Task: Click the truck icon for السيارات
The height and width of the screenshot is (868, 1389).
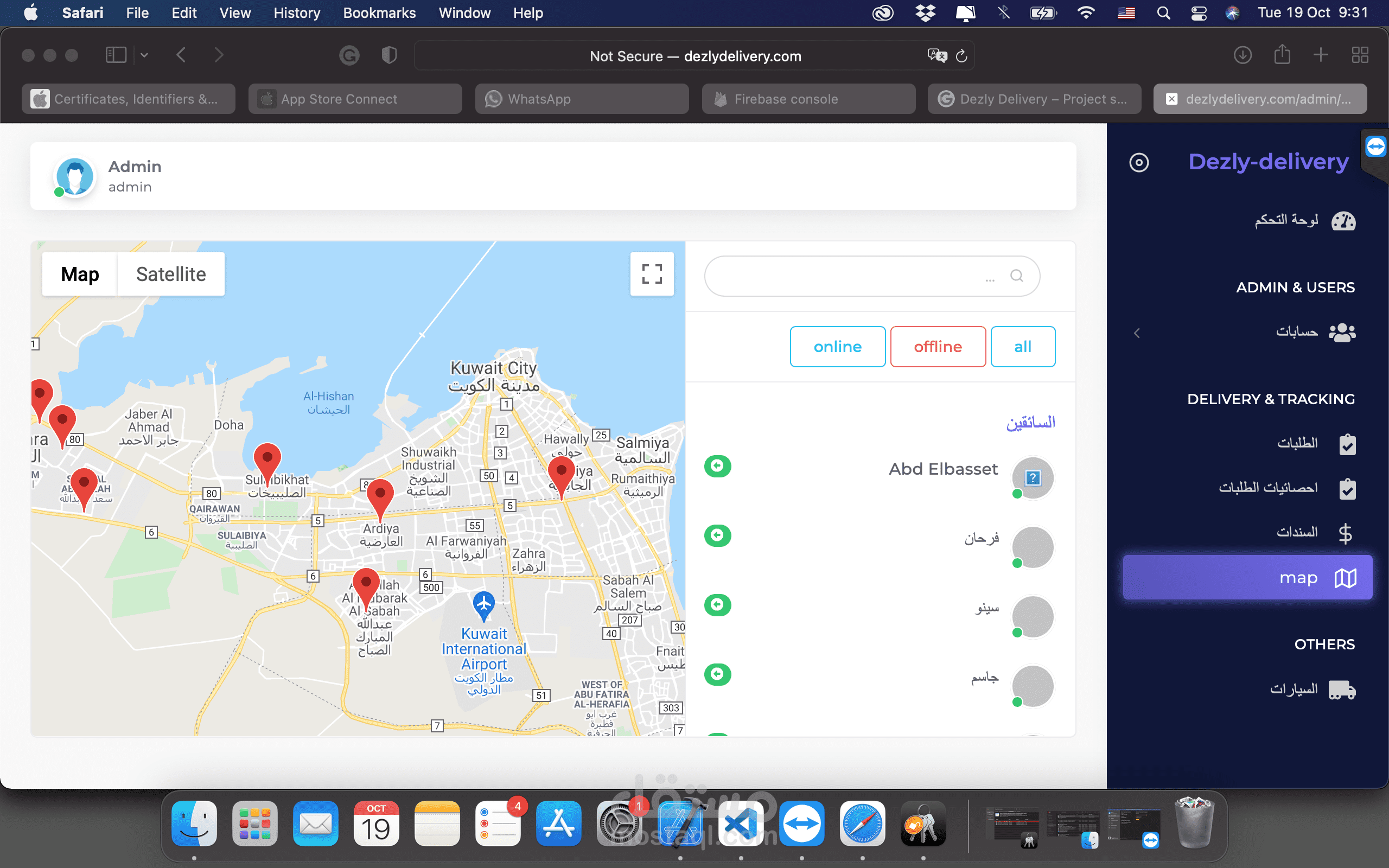Action: point(1341,690)
